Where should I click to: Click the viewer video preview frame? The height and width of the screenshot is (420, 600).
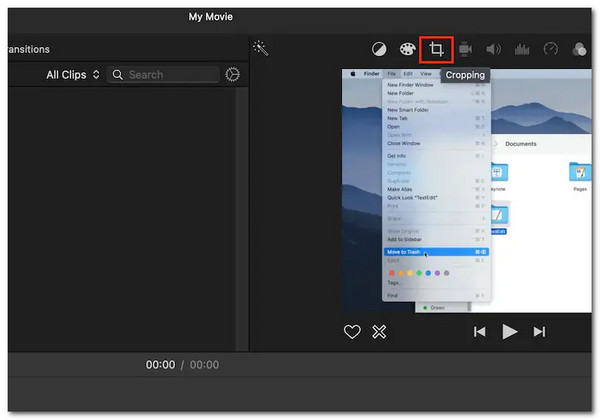[467, 191]
